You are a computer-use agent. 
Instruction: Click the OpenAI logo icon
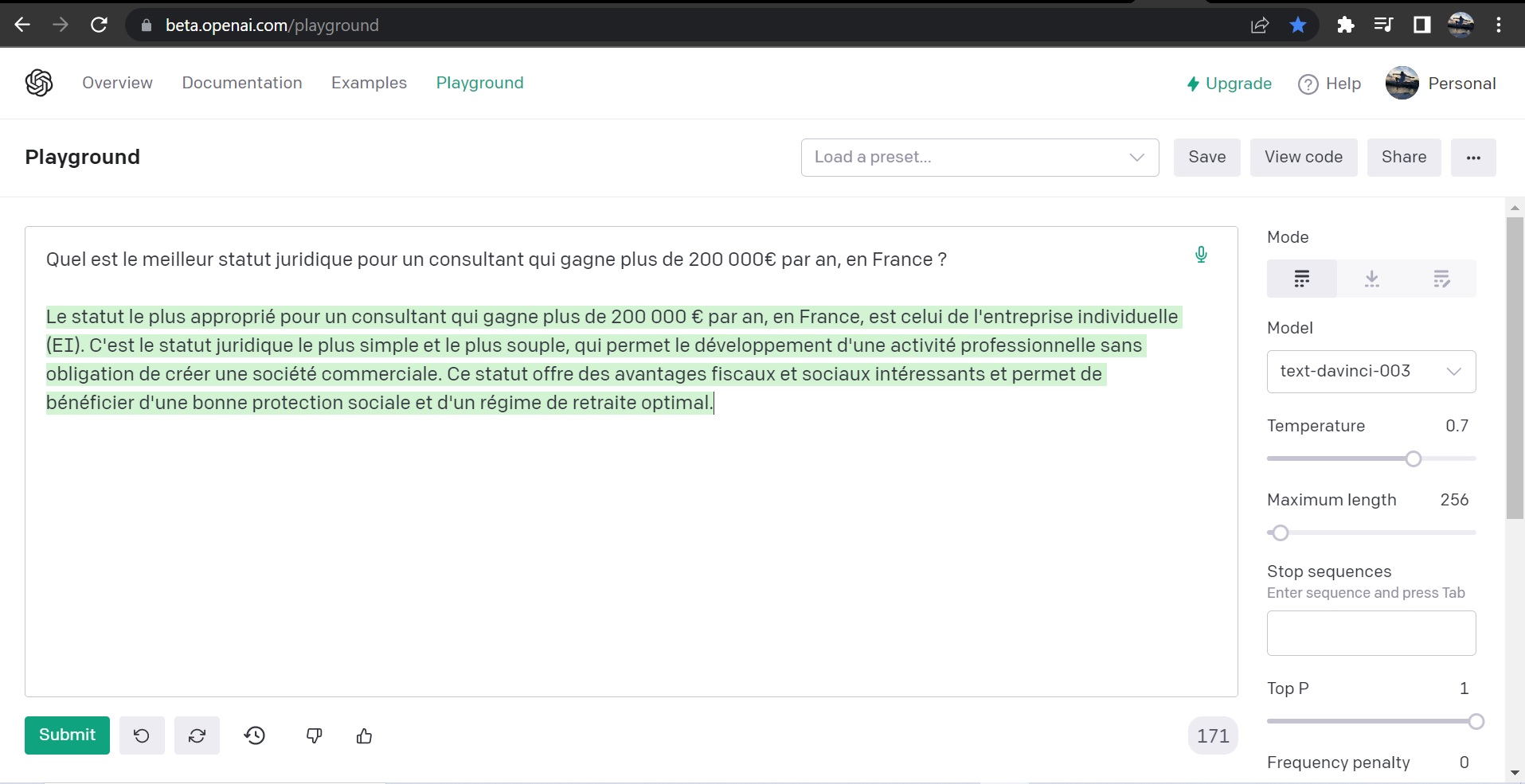39,83
